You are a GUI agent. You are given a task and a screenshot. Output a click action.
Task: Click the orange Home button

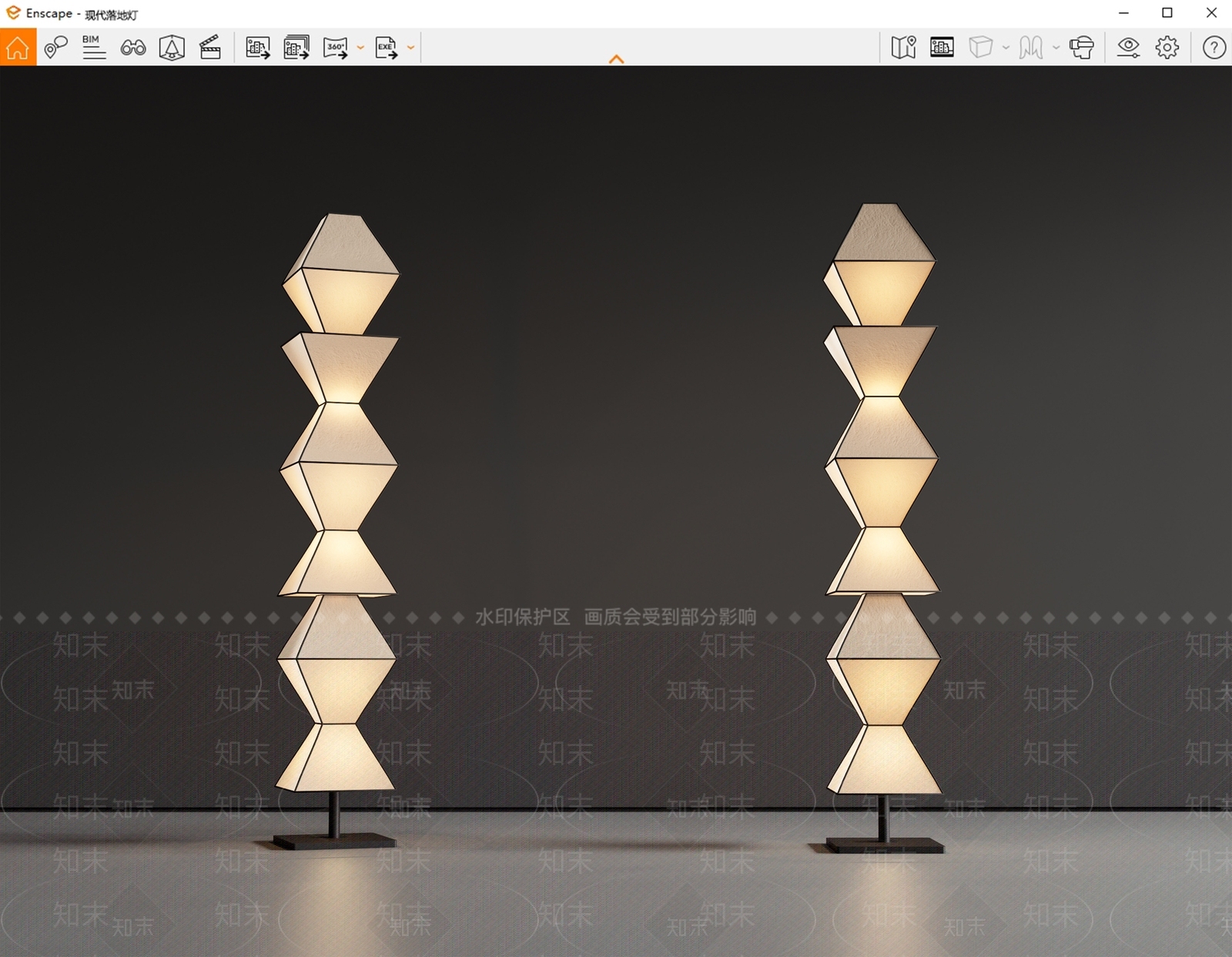tap(18, 47)
